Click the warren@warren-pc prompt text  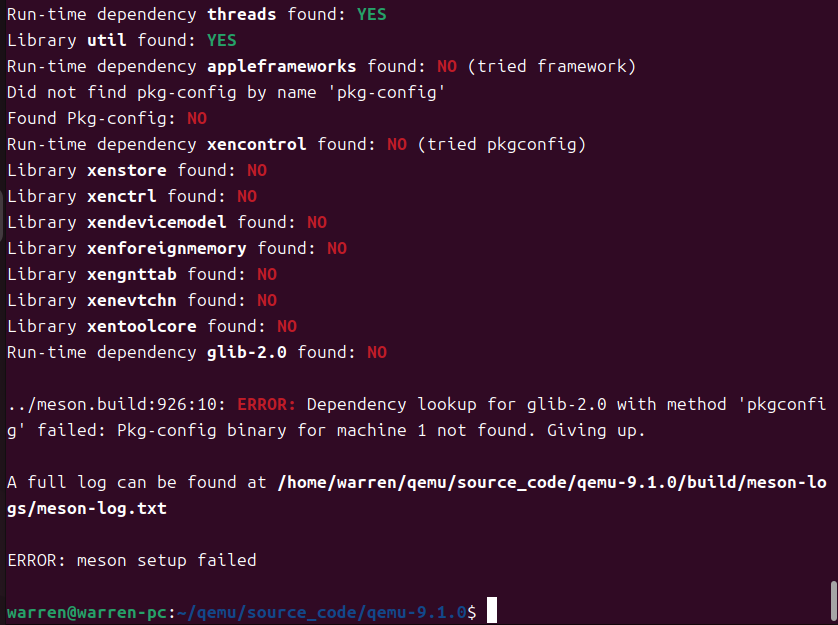pyautogui.click(x=87, y=612)
